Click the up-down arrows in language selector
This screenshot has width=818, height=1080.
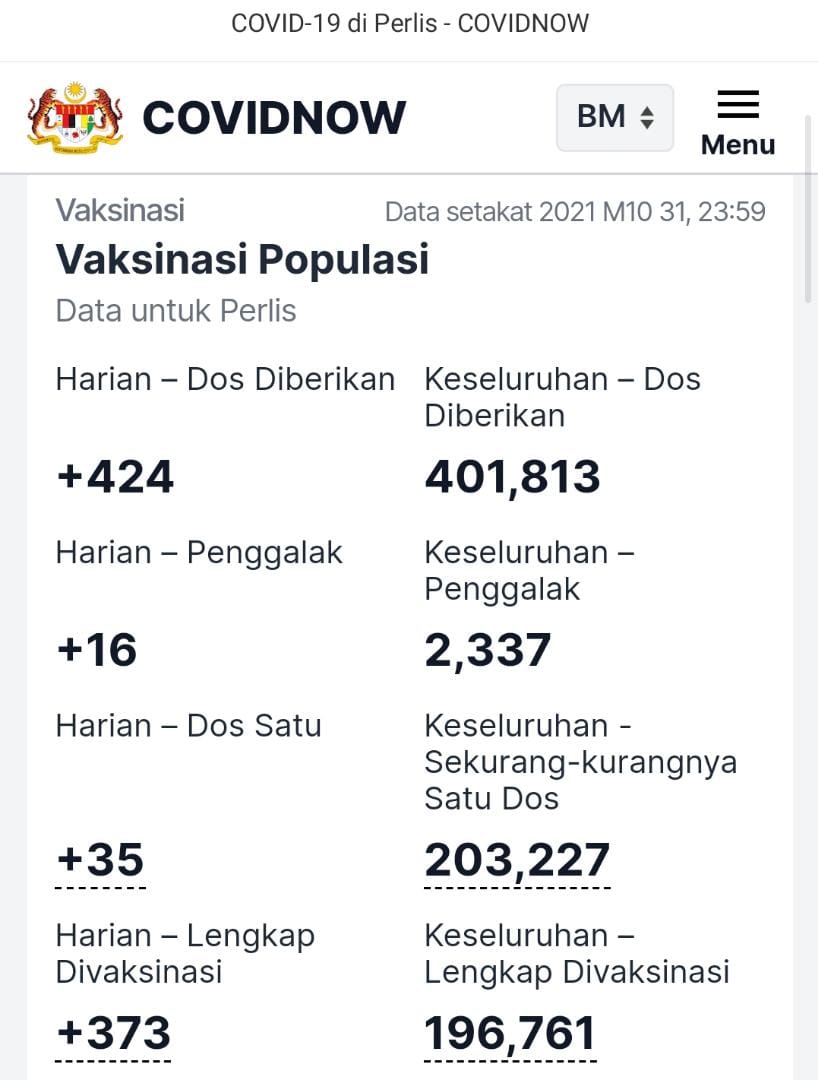point(647,117)
